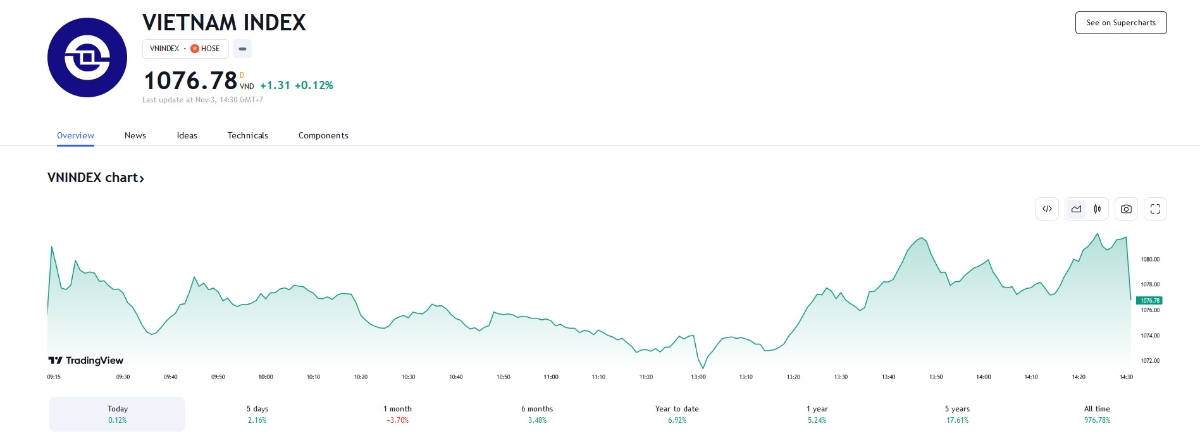The image size is (1200, 443).
Task: Switch chart to area style
Action: [1076, 209]
